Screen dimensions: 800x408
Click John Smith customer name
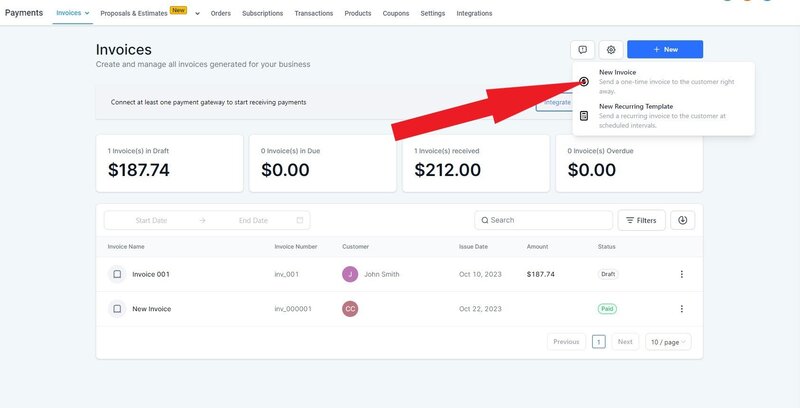tap(382, 274)
